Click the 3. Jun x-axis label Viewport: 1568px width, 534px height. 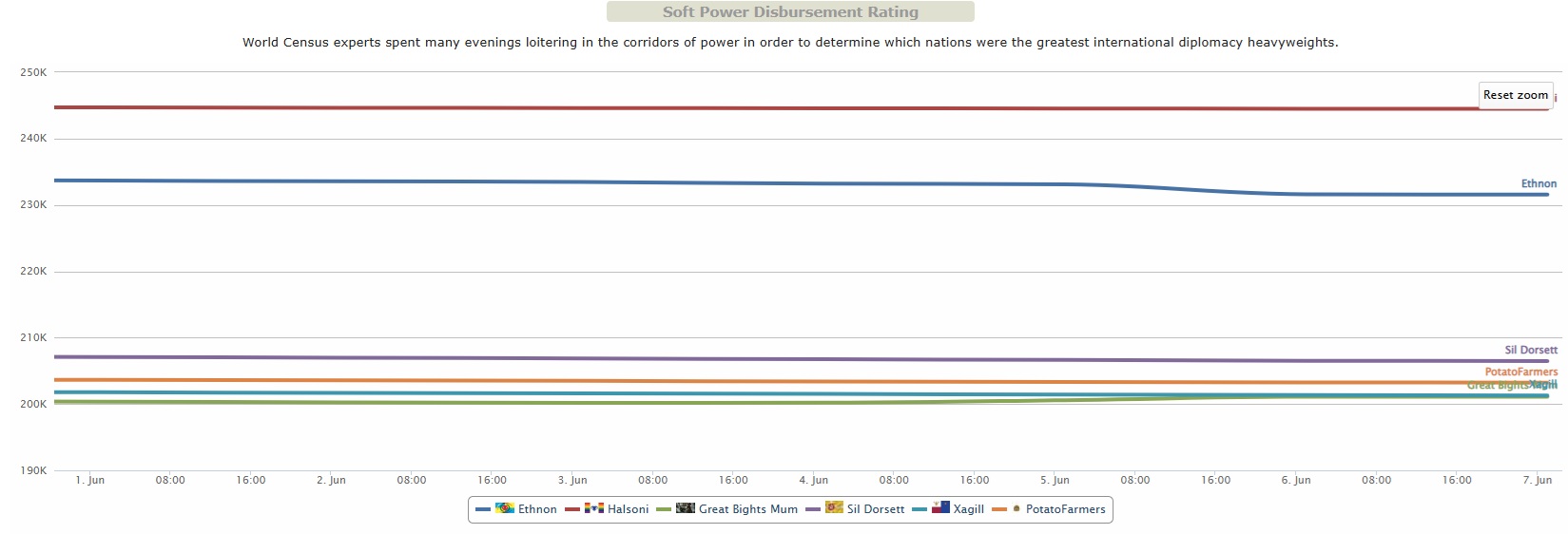(x=572, y=481)
